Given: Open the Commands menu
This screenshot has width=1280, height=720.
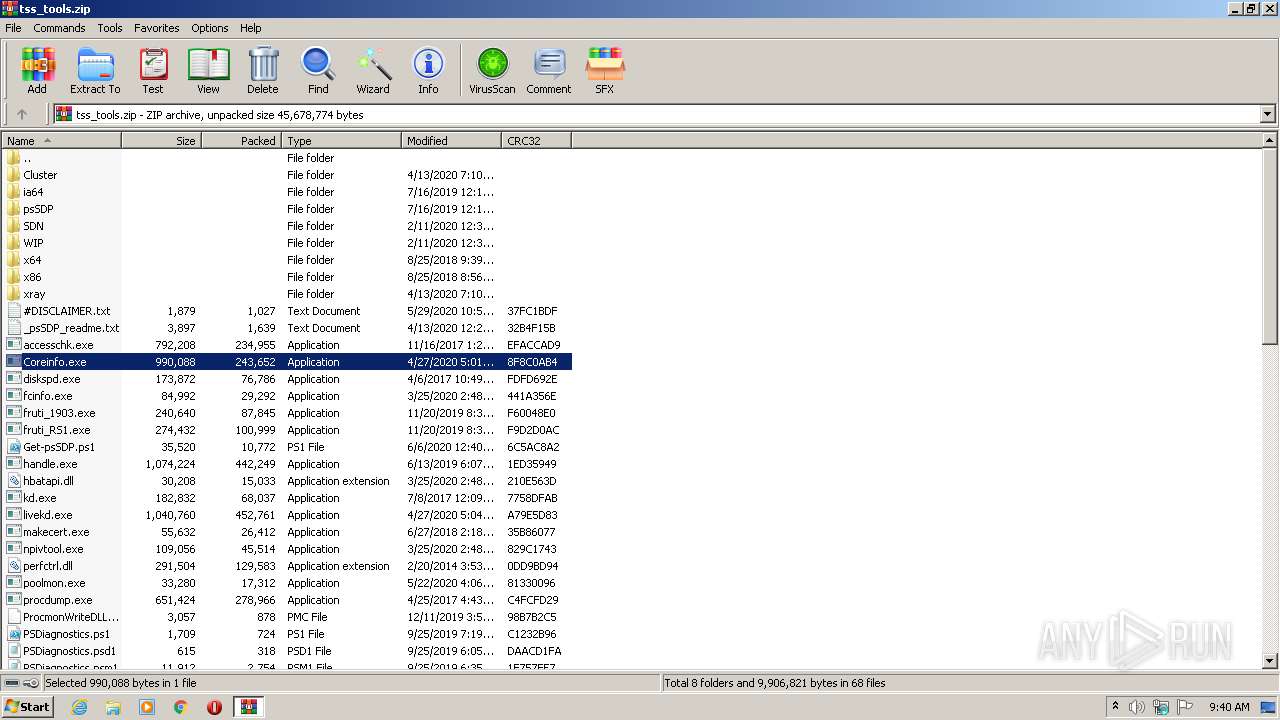Looking at the screenshot, I should point(59,28).
